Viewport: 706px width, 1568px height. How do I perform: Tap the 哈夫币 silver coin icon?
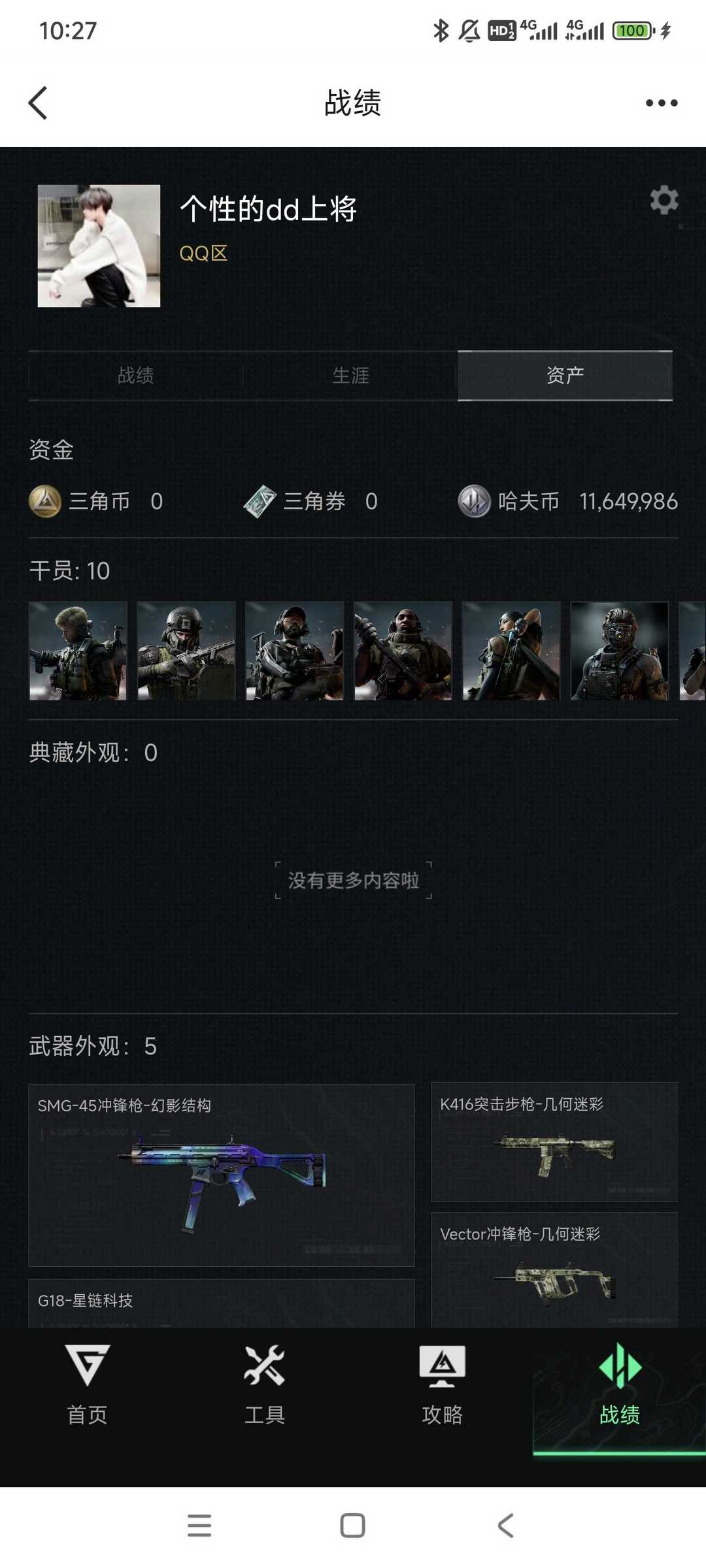coord(475,501)
